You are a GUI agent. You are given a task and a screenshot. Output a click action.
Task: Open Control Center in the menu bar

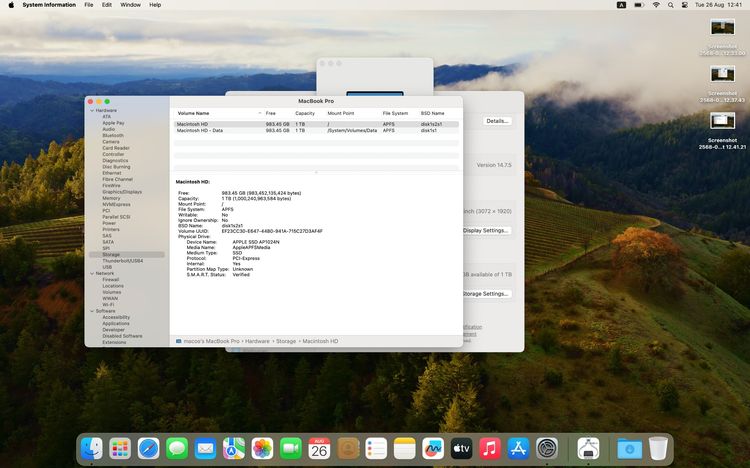tap(684, 5)
